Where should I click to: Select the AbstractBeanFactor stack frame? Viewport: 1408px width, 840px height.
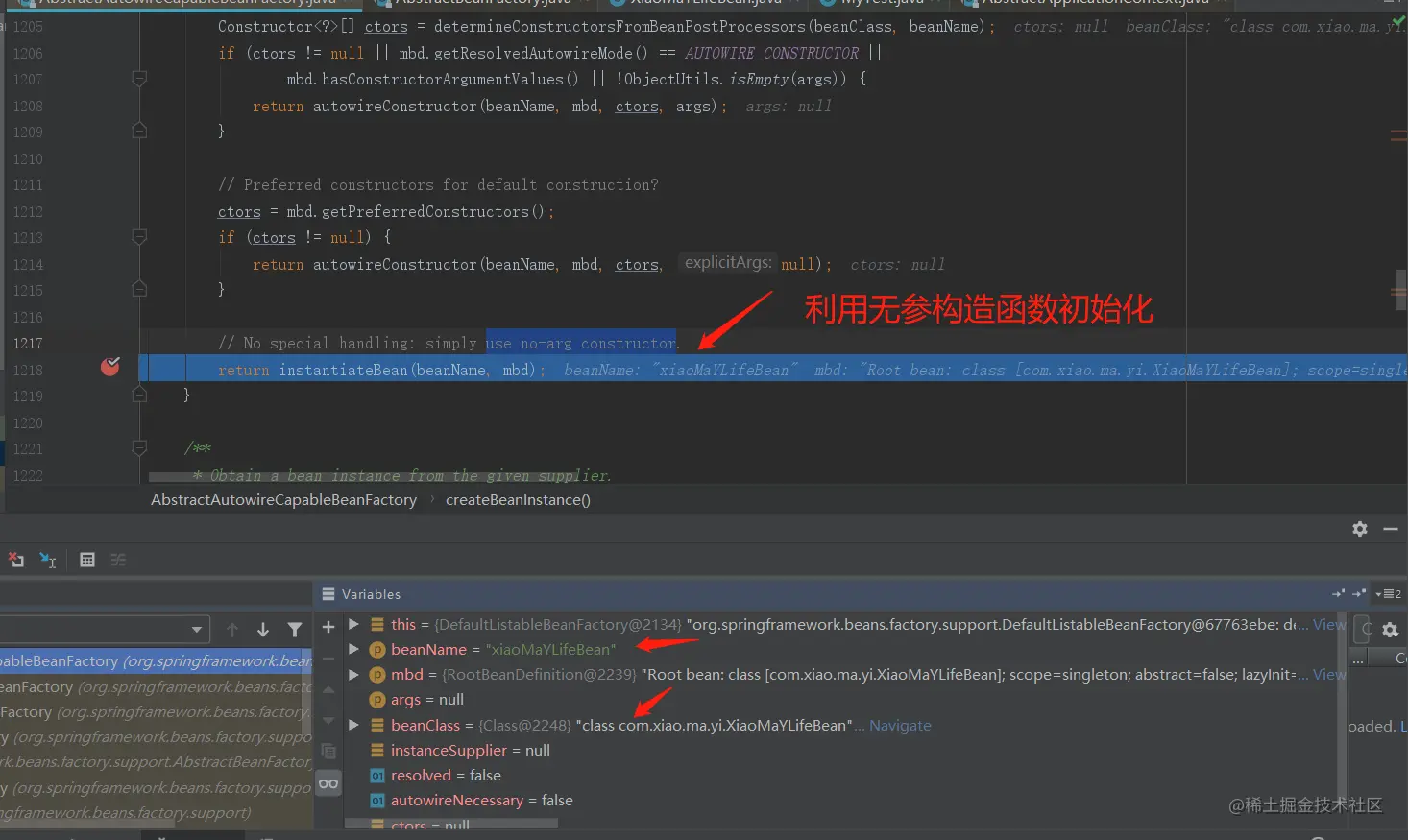point(156,761)
